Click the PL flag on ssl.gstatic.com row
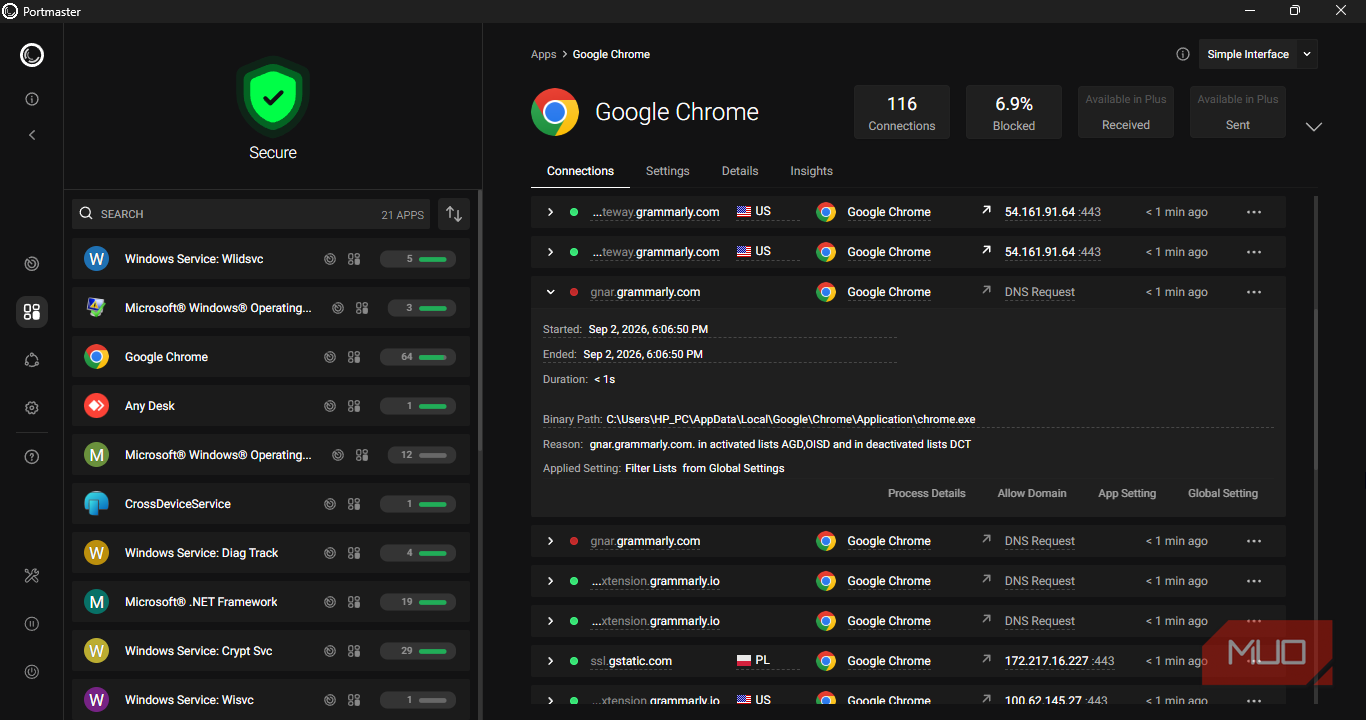The height and width of the screenshot is (720, 1366). point(744,661)
